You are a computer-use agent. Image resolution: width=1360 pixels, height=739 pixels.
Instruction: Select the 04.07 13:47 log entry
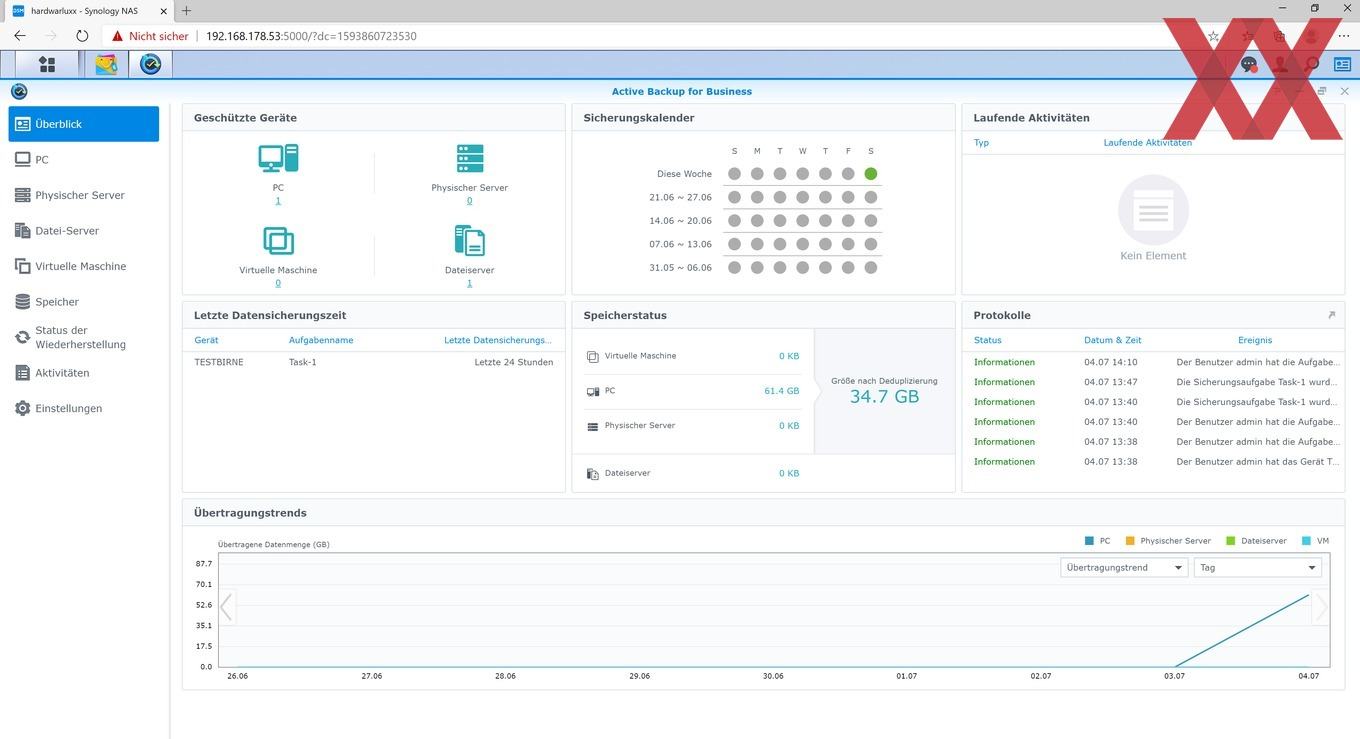click(x=1153, y=382)
